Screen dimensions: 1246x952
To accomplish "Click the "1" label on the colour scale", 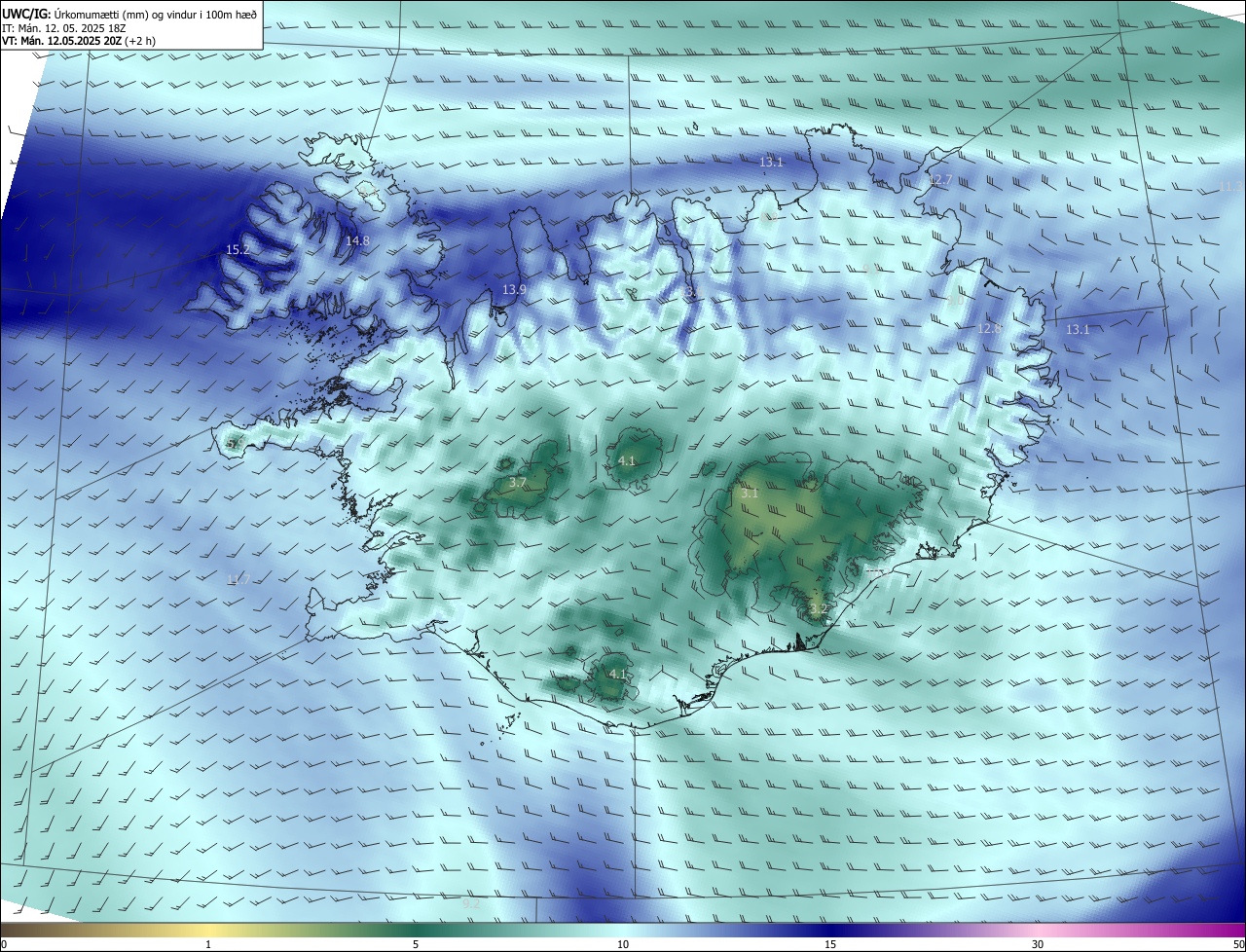I will tap(208, 944).
